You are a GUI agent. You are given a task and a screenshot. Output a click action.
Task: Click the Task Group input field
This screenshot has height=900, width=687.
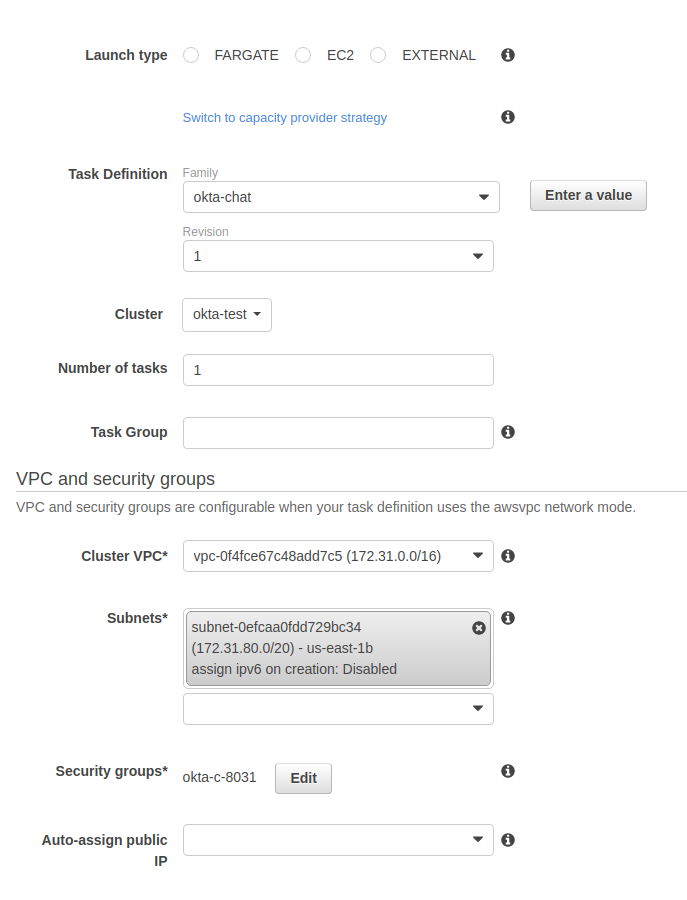tap(338, 432)
